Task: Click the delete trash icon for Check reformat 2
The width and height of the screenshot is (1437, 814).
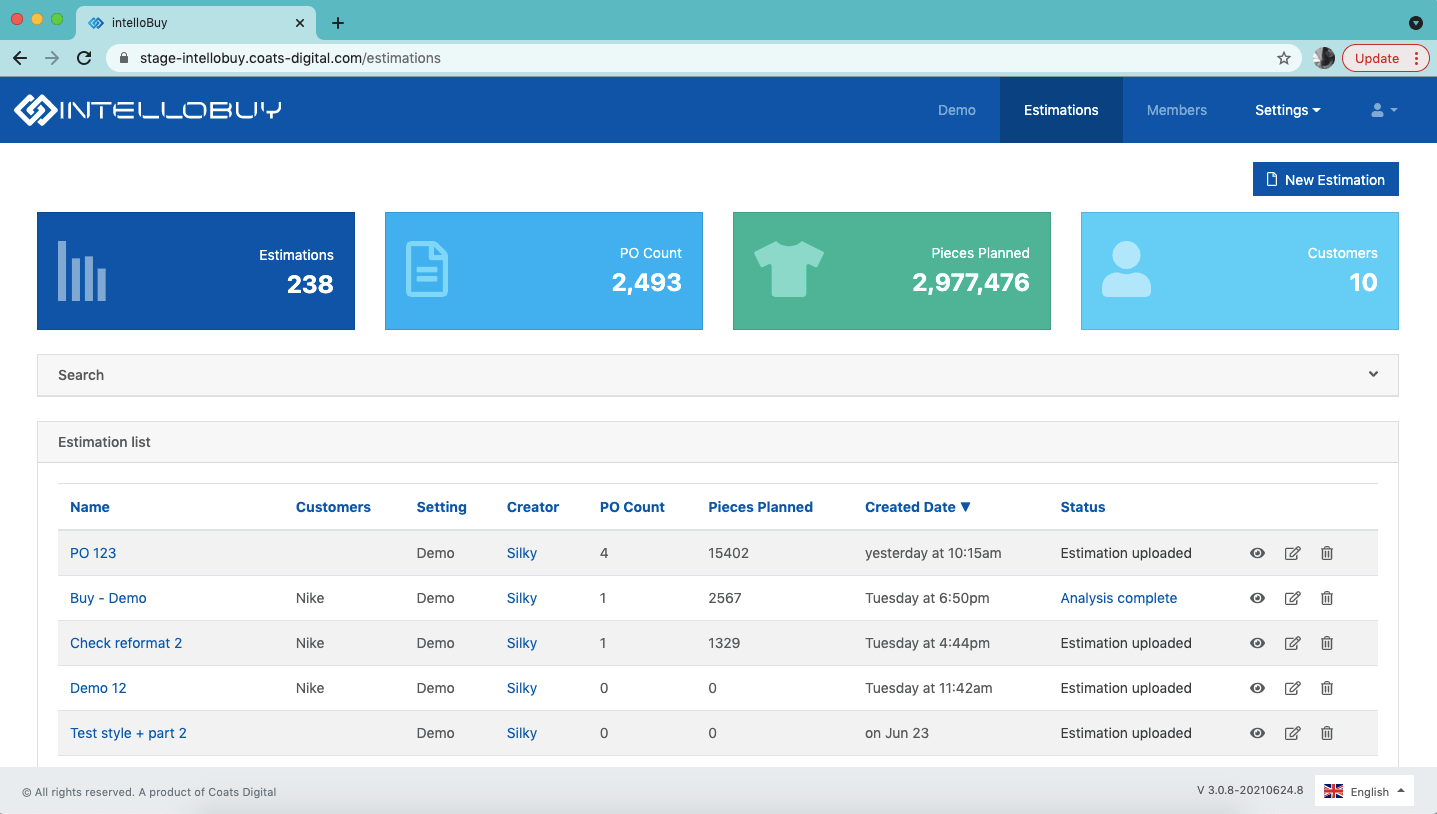Action: pos(1327,643)
